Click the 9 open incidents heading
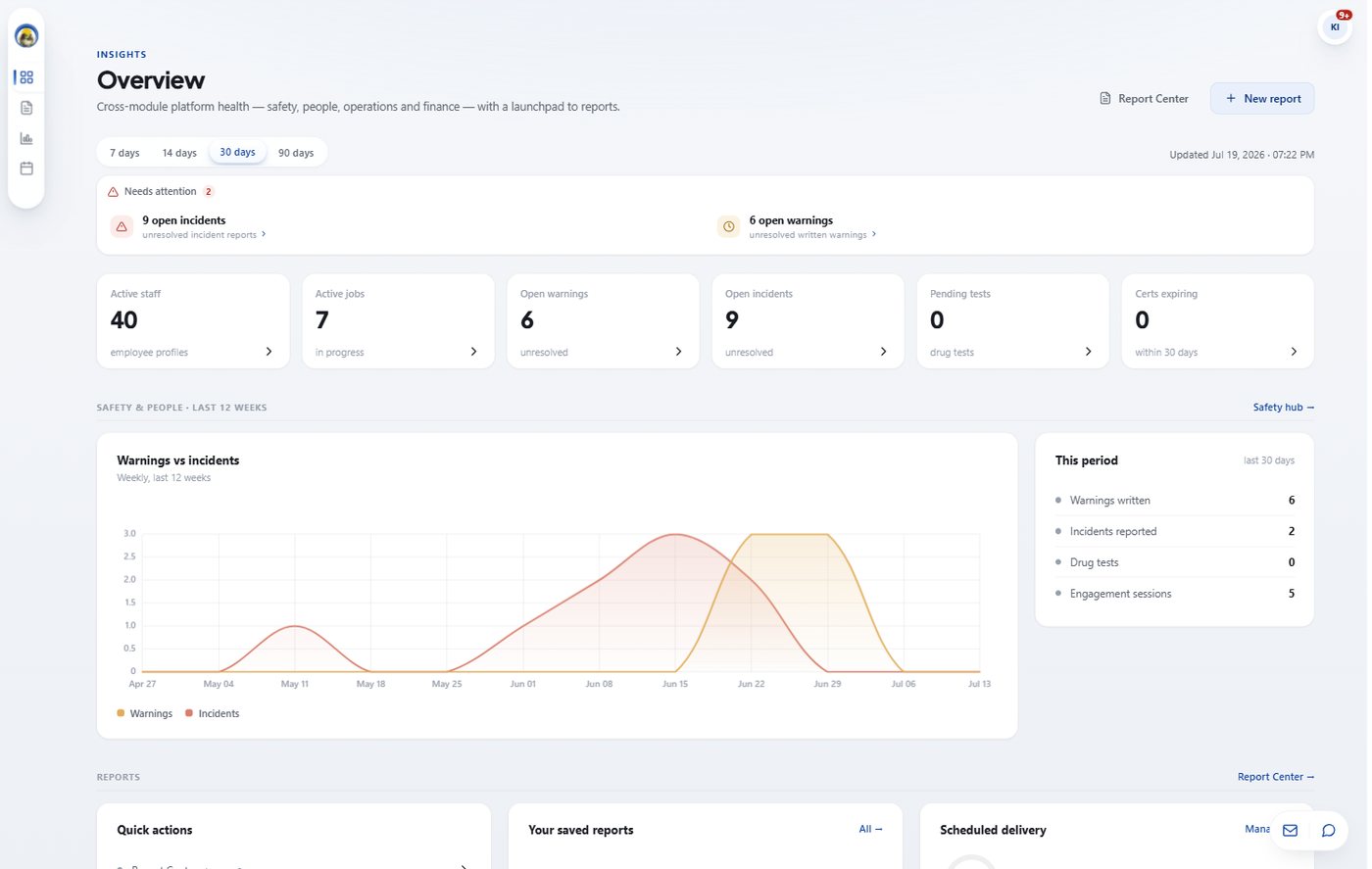The image size is (1372, 869). 184,220
